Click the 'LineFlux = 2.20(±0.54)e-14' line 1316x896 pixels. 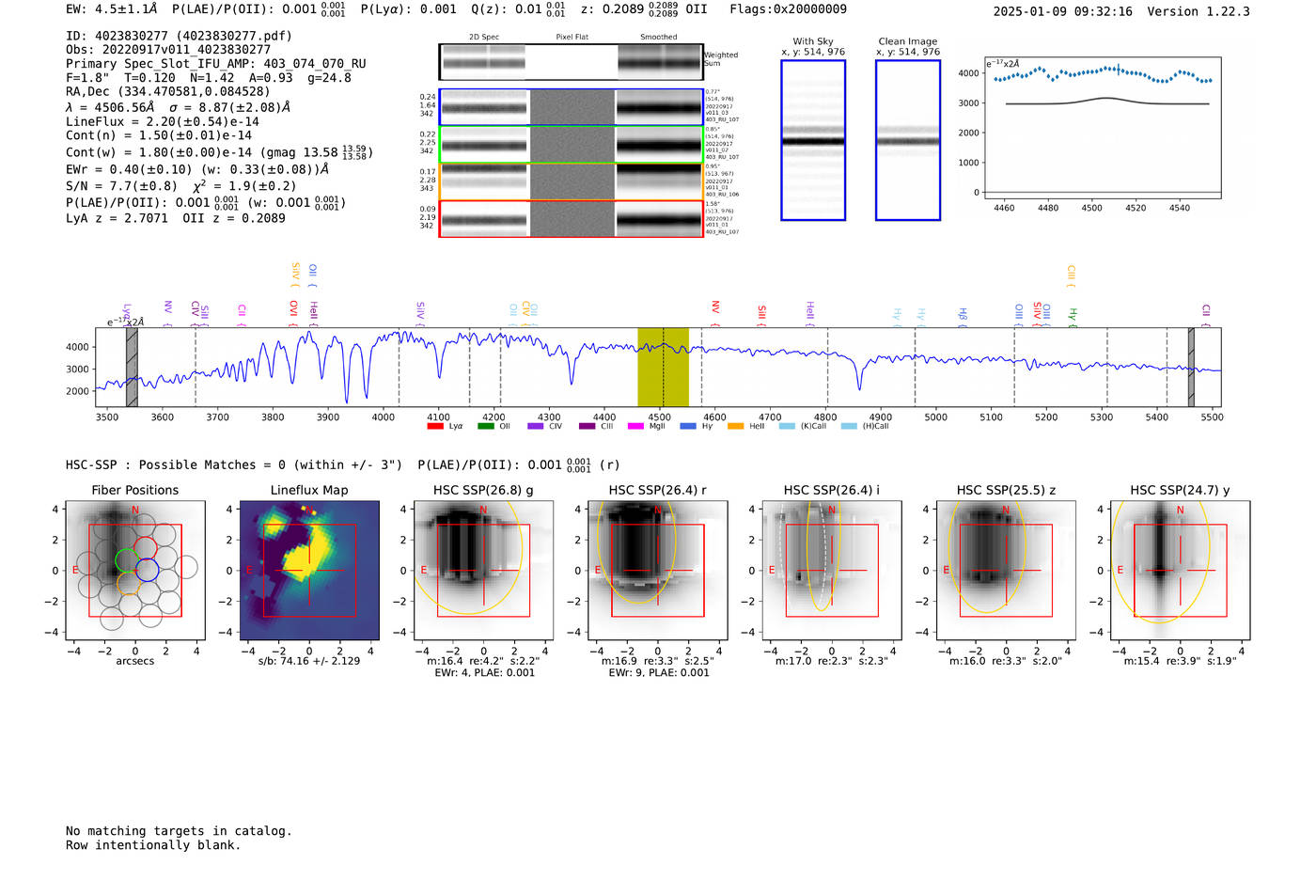(163, 122)
